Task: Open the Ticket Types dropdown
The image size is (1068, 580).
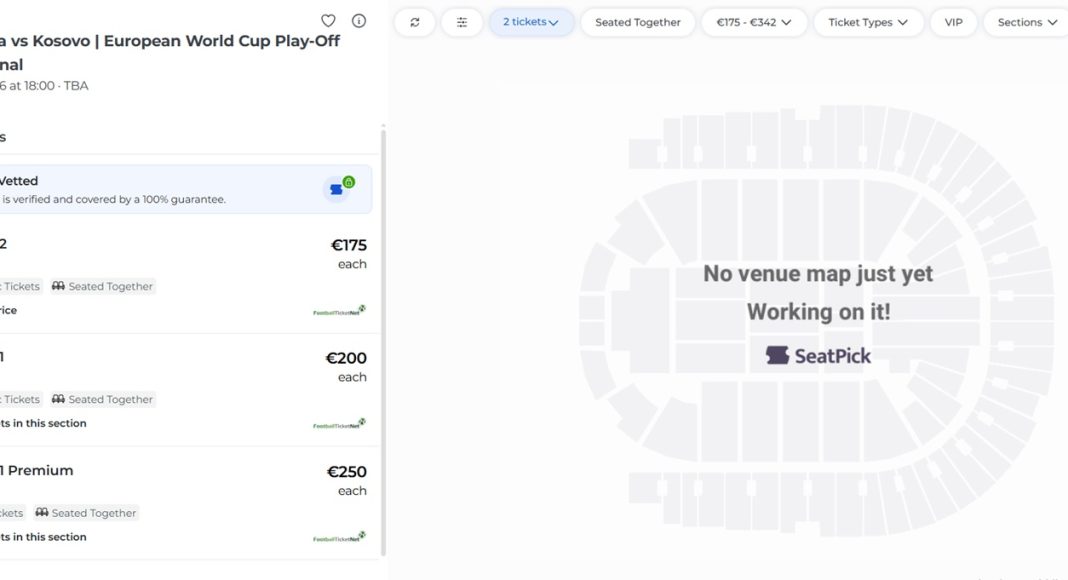Action: click(868, 22)
